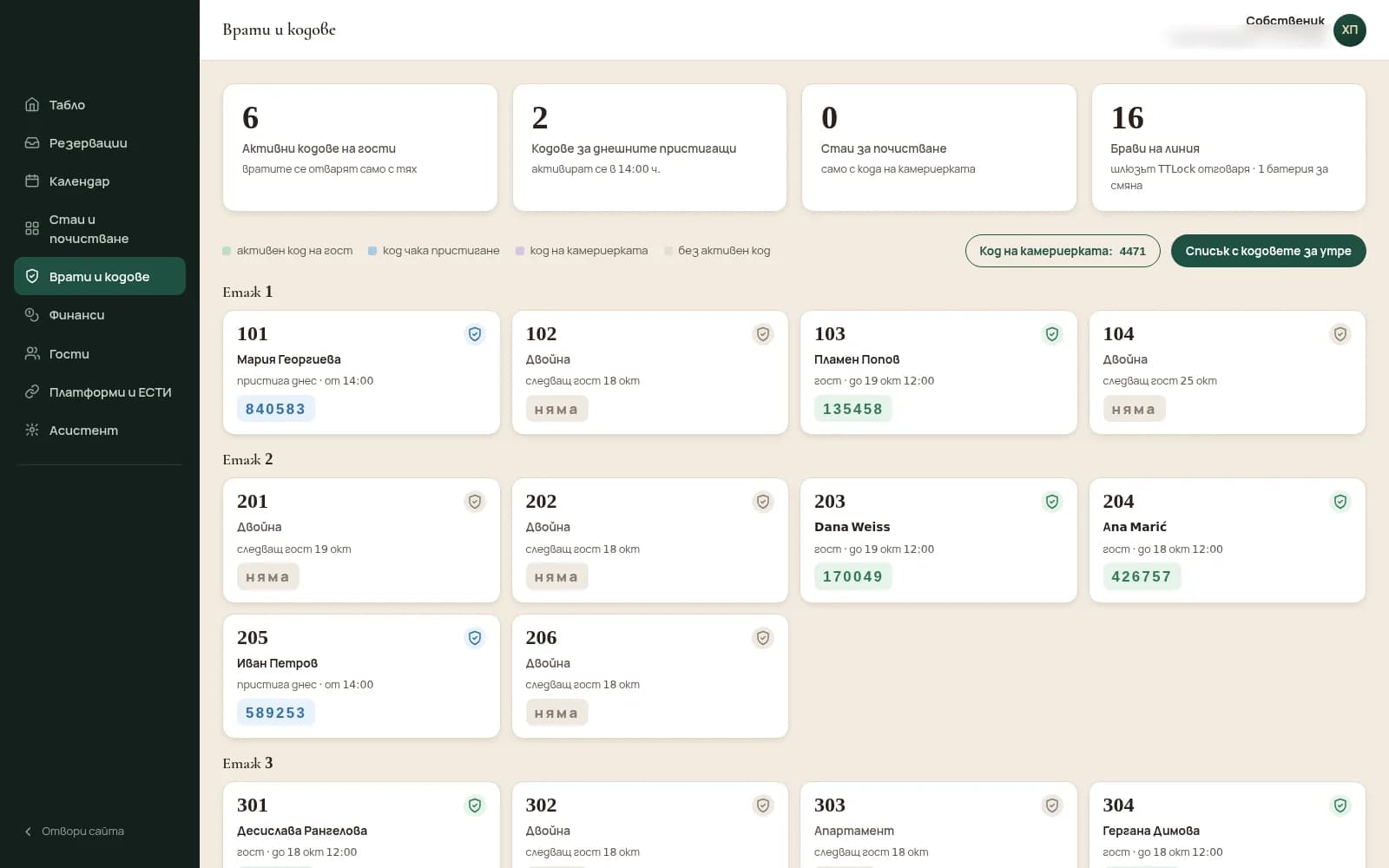Click guest name Иван Петров

278,663
